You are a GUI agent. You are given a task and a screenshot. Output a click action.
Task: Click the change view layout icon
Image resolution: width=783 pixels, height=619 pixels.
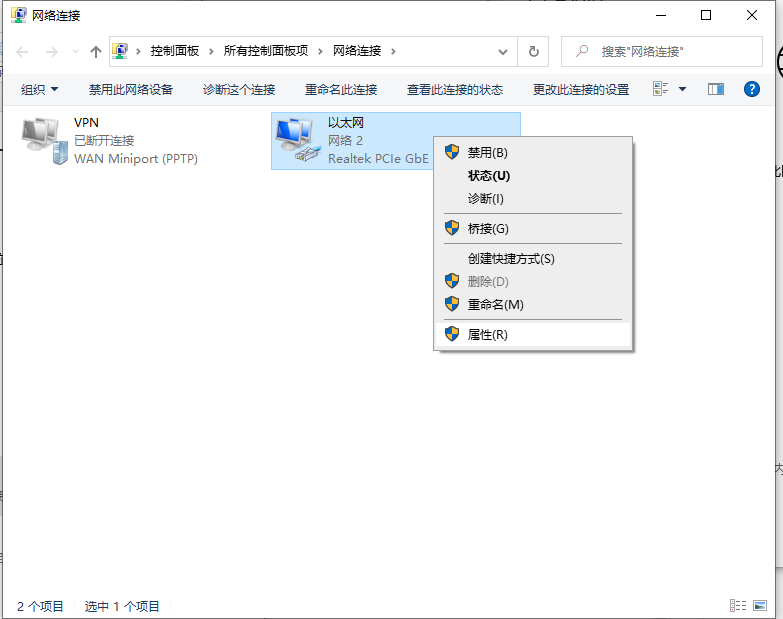661,89
